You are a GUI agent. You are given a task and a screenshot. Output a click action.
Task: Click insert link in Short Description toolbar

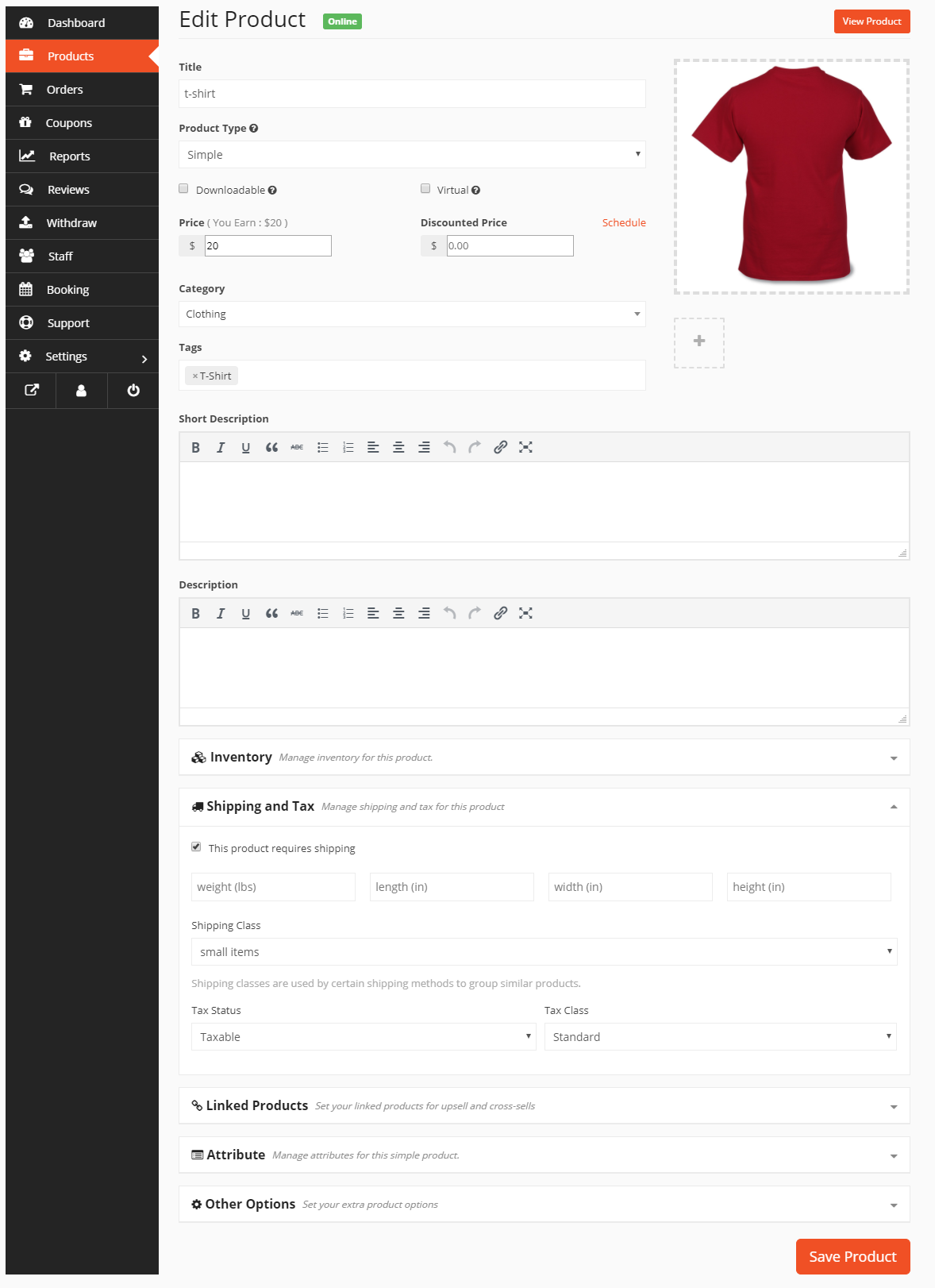pyautogui.click(x=500, y=447)
